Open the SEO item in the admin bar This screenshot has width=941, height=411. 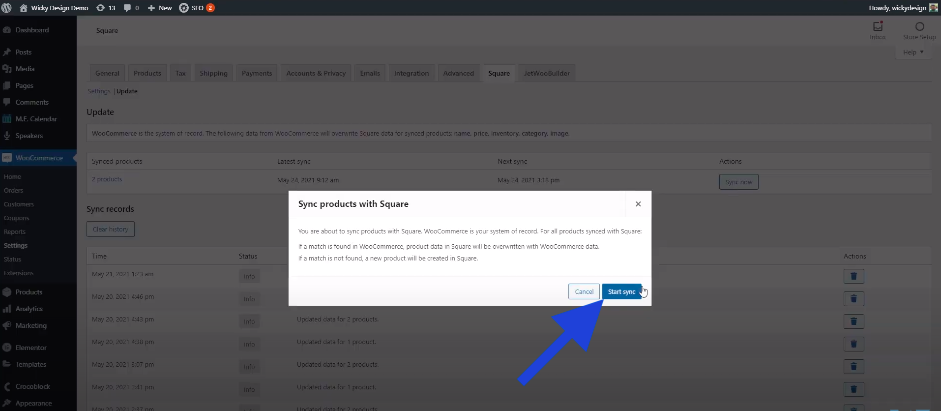pyautogui.click(x=197, y=7)
